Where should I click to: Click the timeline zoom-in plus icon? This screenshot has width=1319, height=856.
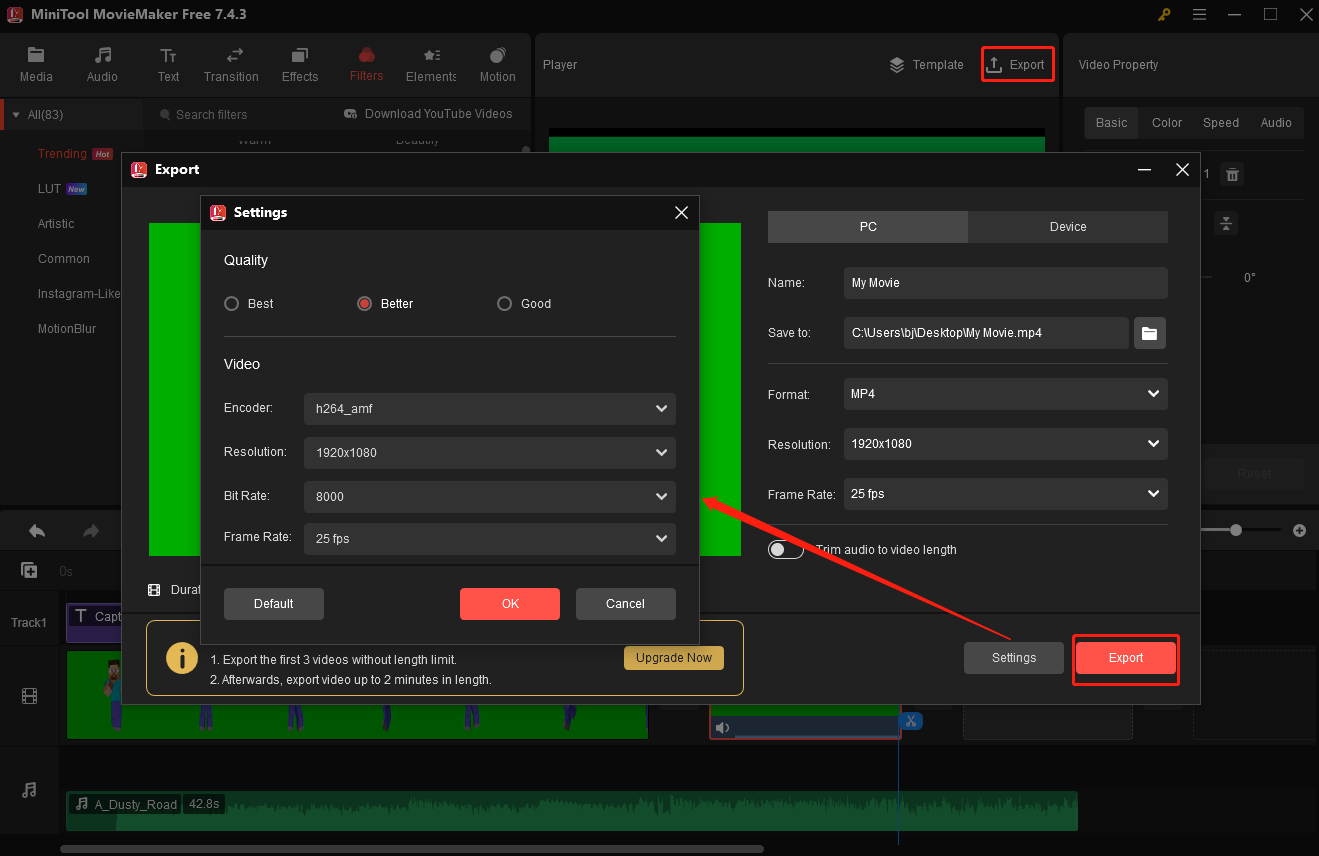[1299, 531]
